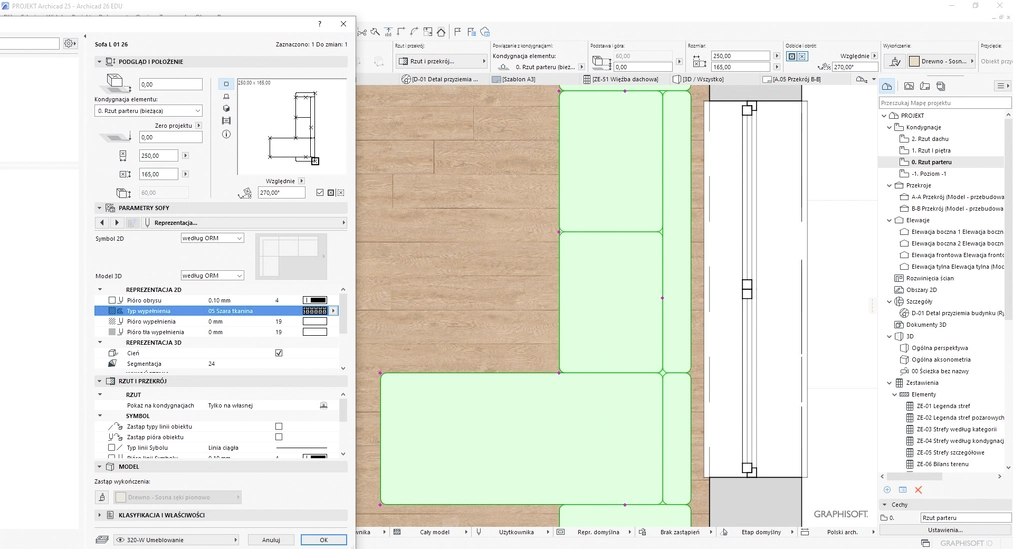Image resolution: width=1013 pixels, height=549 pixels.
Task: Click the Drewno - Sosn... finish button
Action: point(941,61)
